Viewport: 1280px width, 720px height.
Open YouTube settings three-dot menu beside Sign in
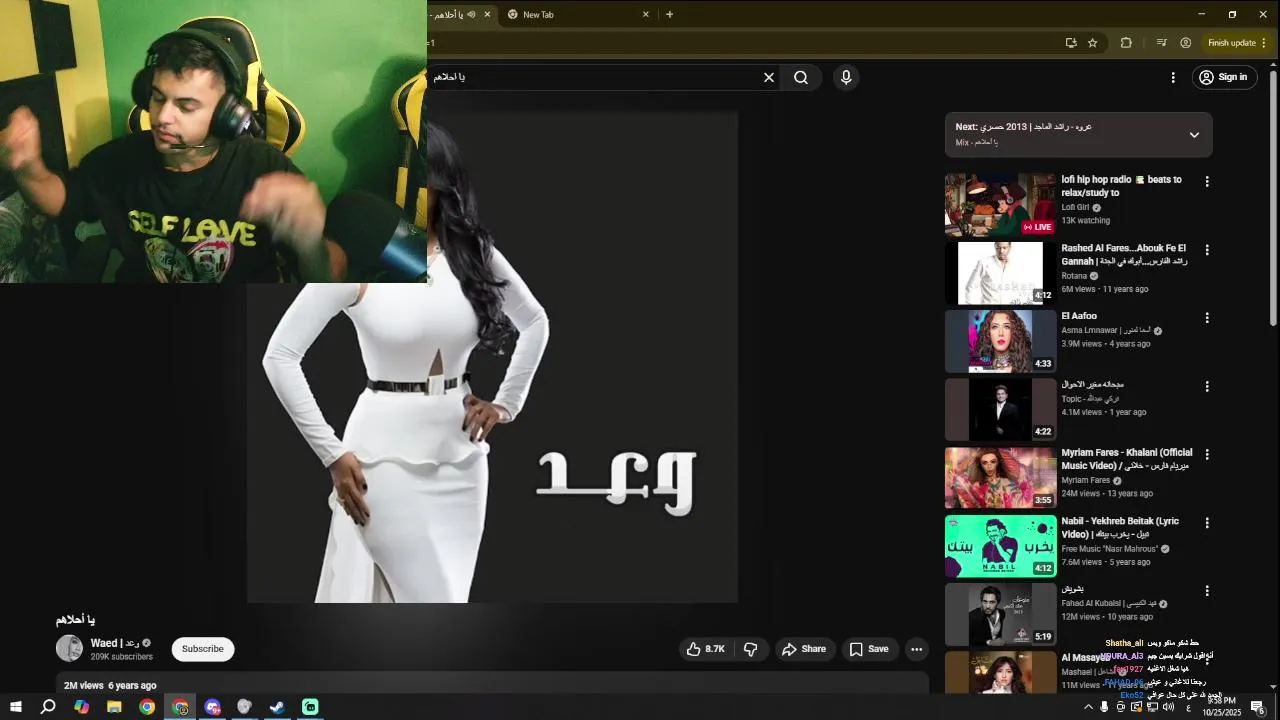pos(1173,77)
